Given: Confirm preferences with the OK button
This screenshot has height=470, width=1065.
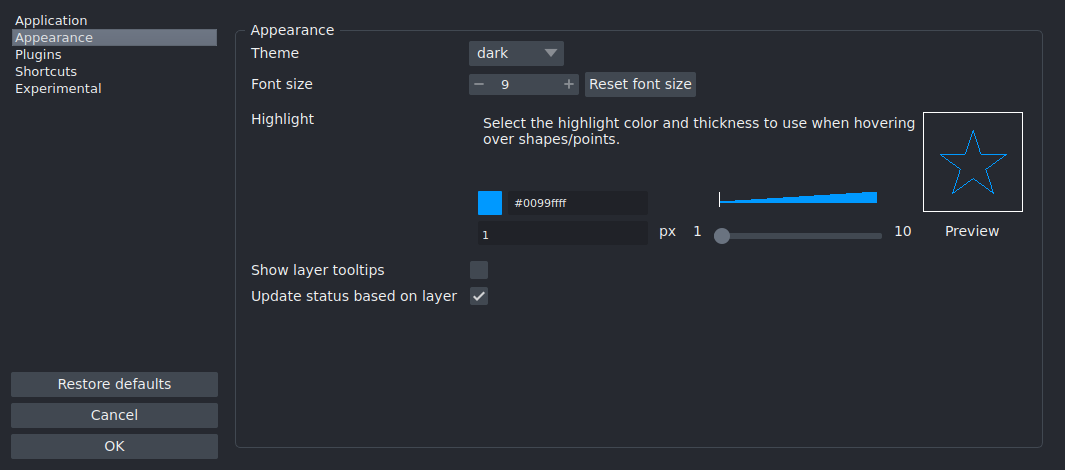Looking at the screenshot, I should pos(114,446).
